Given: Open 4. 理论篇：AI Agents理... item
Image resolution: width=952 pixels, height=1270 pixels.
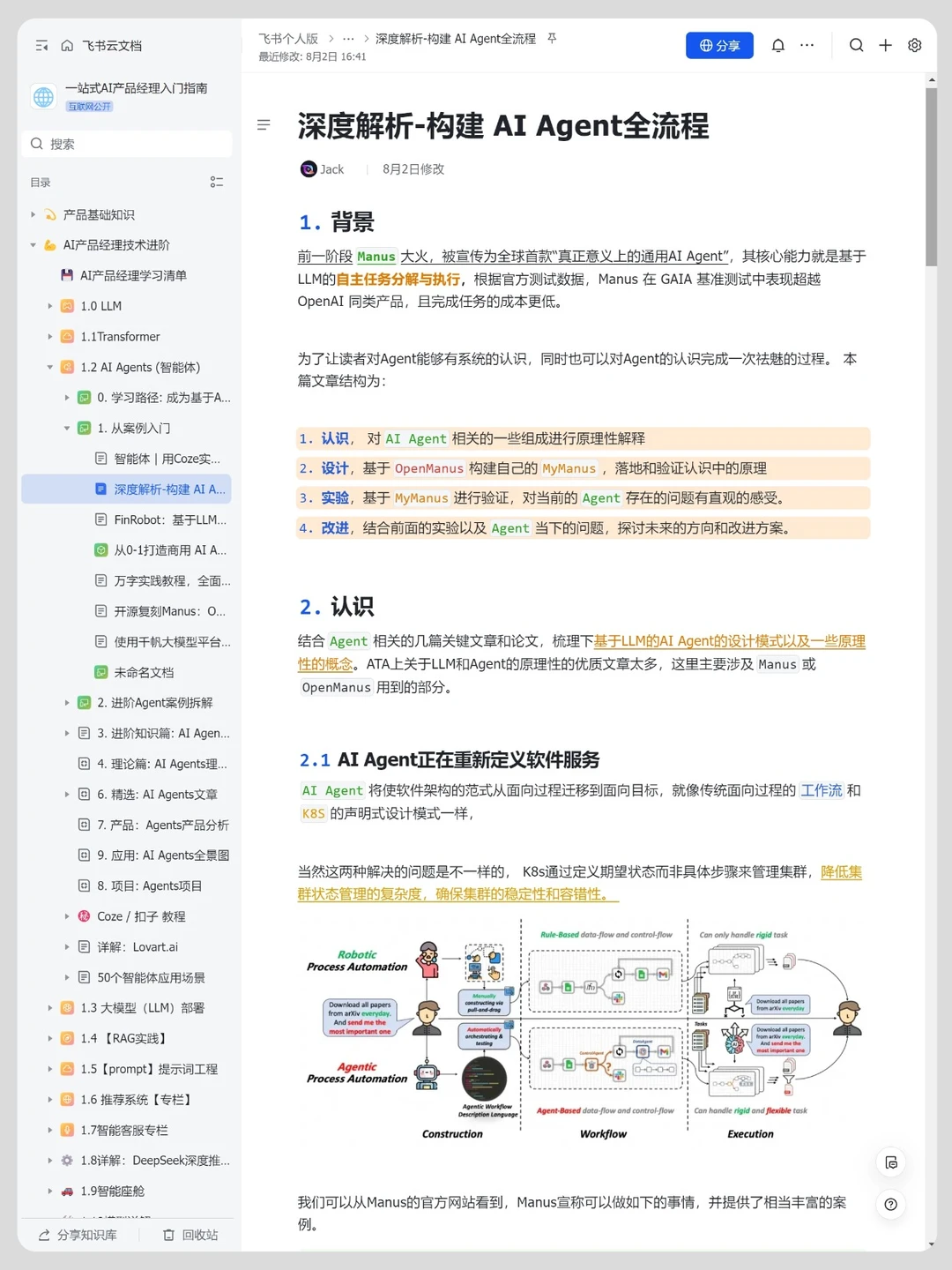Looking at the screenshot, I should (x=128, y=764).
